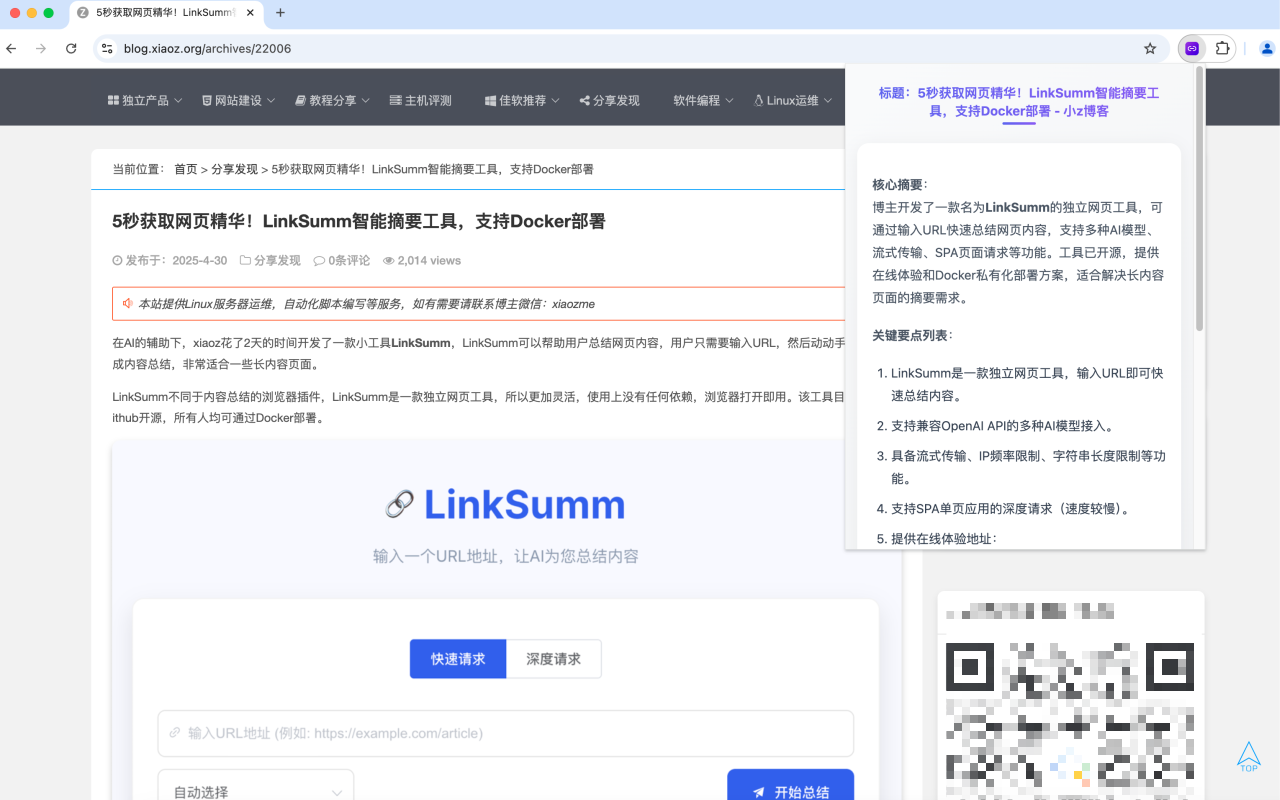Image resolution: width=1280 pixels, height=800 pixels.
Task: Reload the current page
Action: (x=71, y=48)
